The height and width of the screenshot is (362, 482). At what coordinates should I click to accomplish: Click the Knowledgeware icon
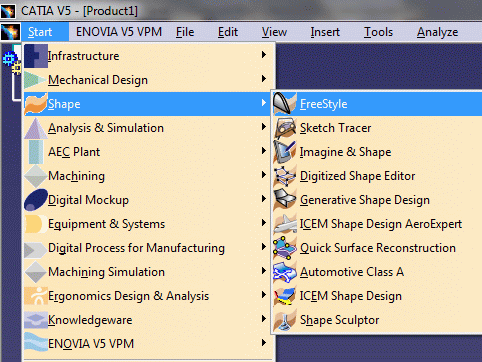point(36,320)
